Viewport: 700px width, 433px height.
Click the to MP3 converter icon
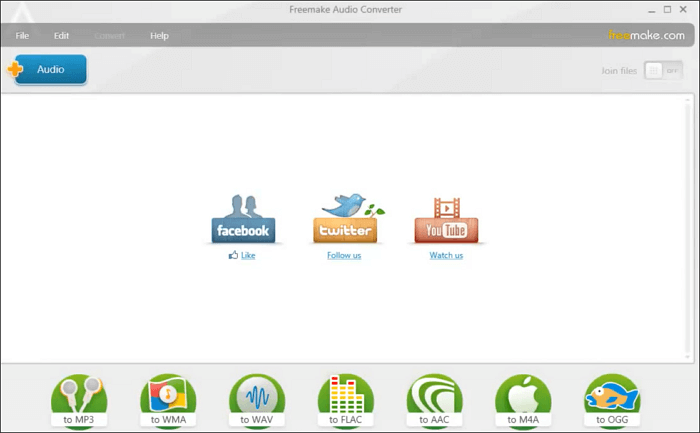(x=80, y=402)
